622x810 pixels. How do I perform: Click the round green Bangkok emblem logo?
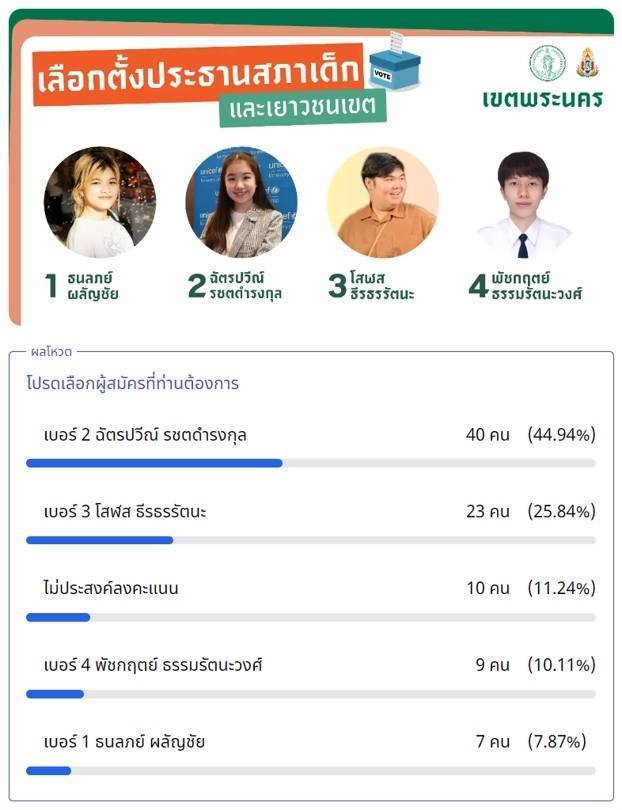point(547,63)
